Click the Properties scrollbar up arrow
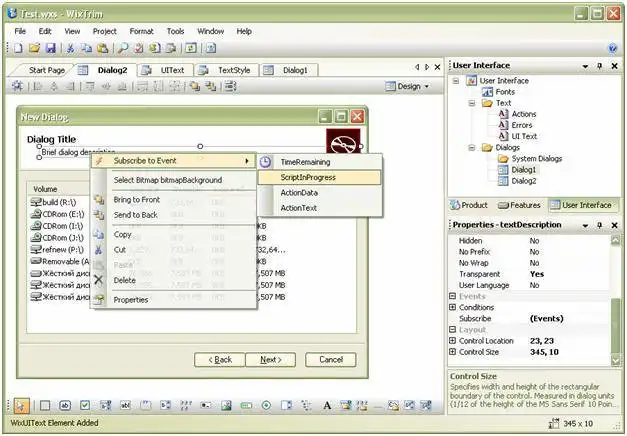Screen dimensions: 627x436 click(x=616, y=240)
